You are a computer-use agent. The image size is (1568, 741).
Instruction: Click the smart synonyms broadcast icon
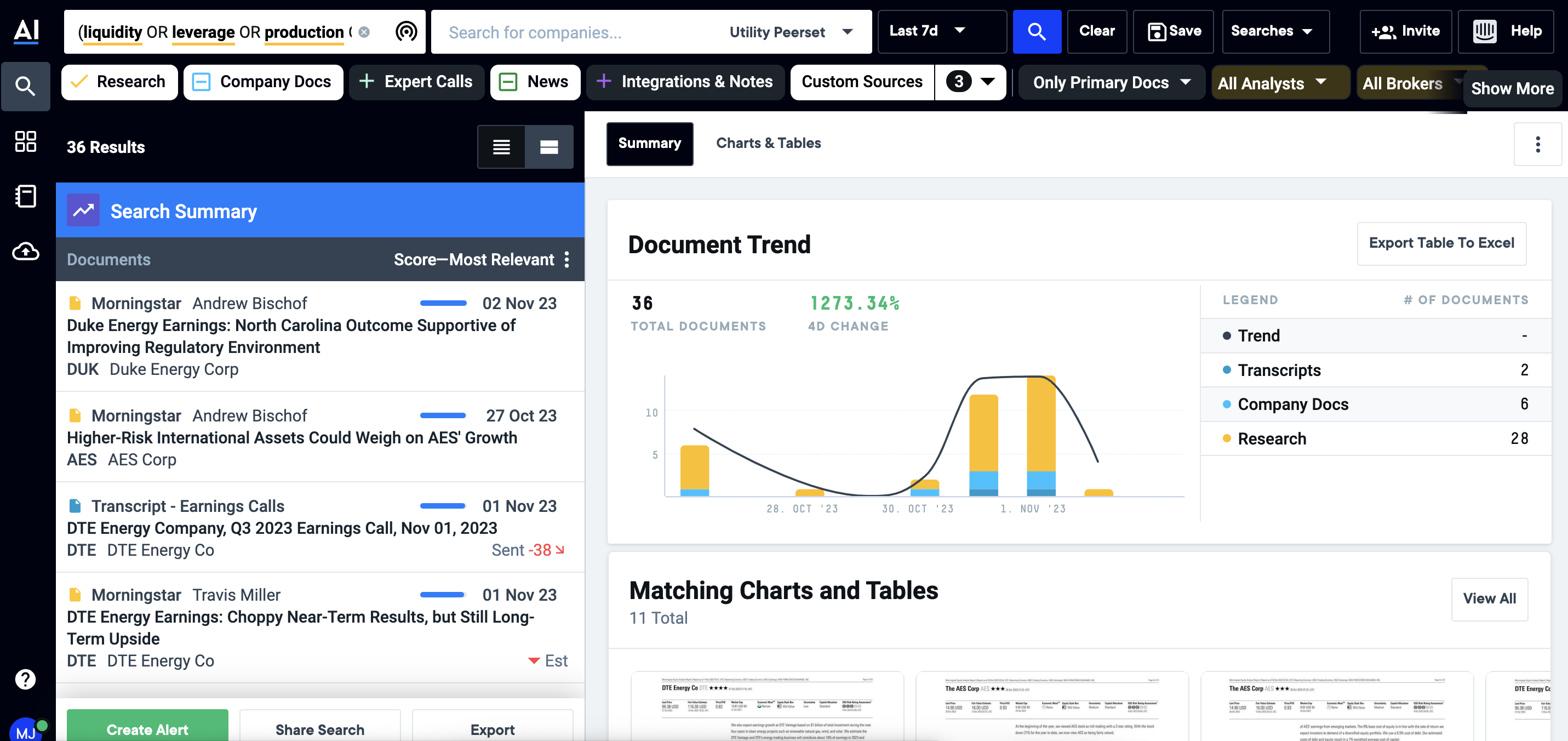pos(406,31)
